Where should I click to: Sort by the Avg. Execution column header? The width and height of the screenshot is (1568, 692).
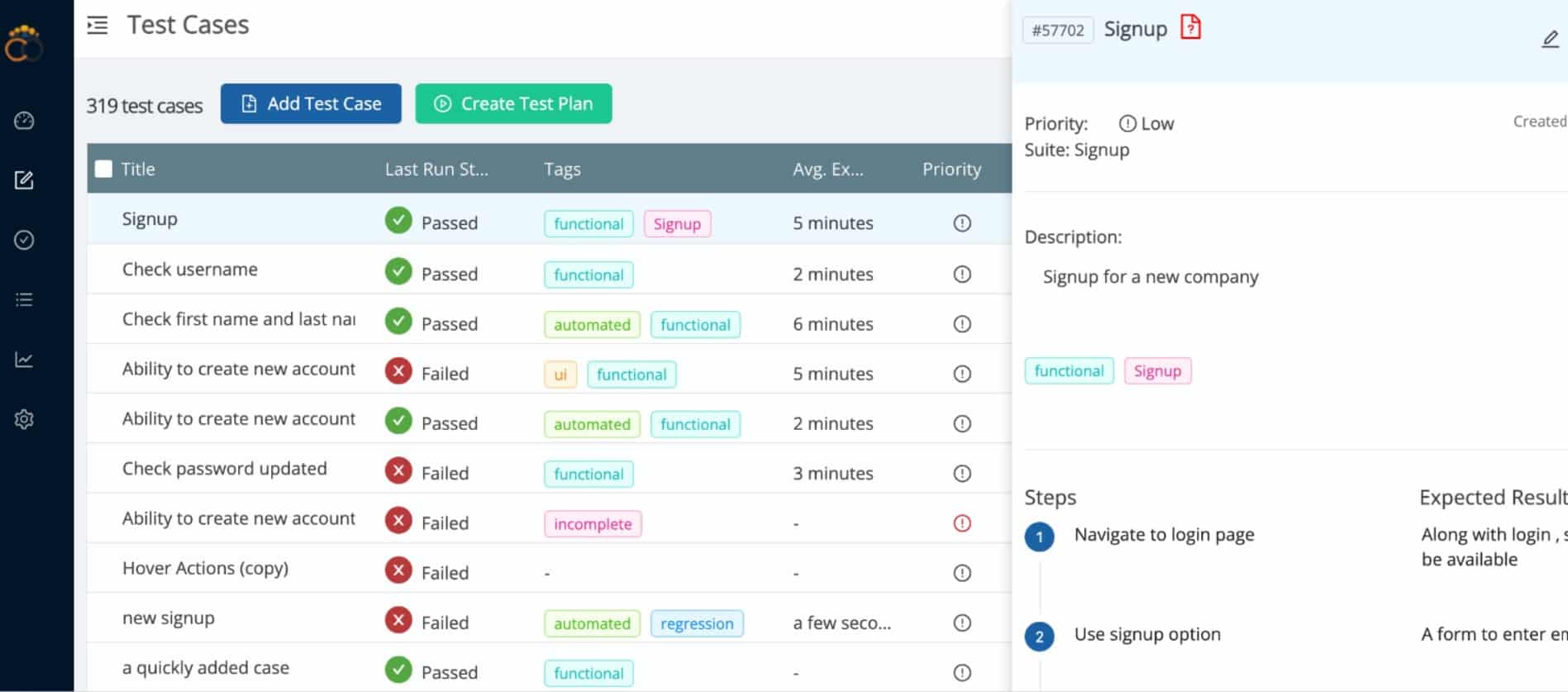[828, 169]
